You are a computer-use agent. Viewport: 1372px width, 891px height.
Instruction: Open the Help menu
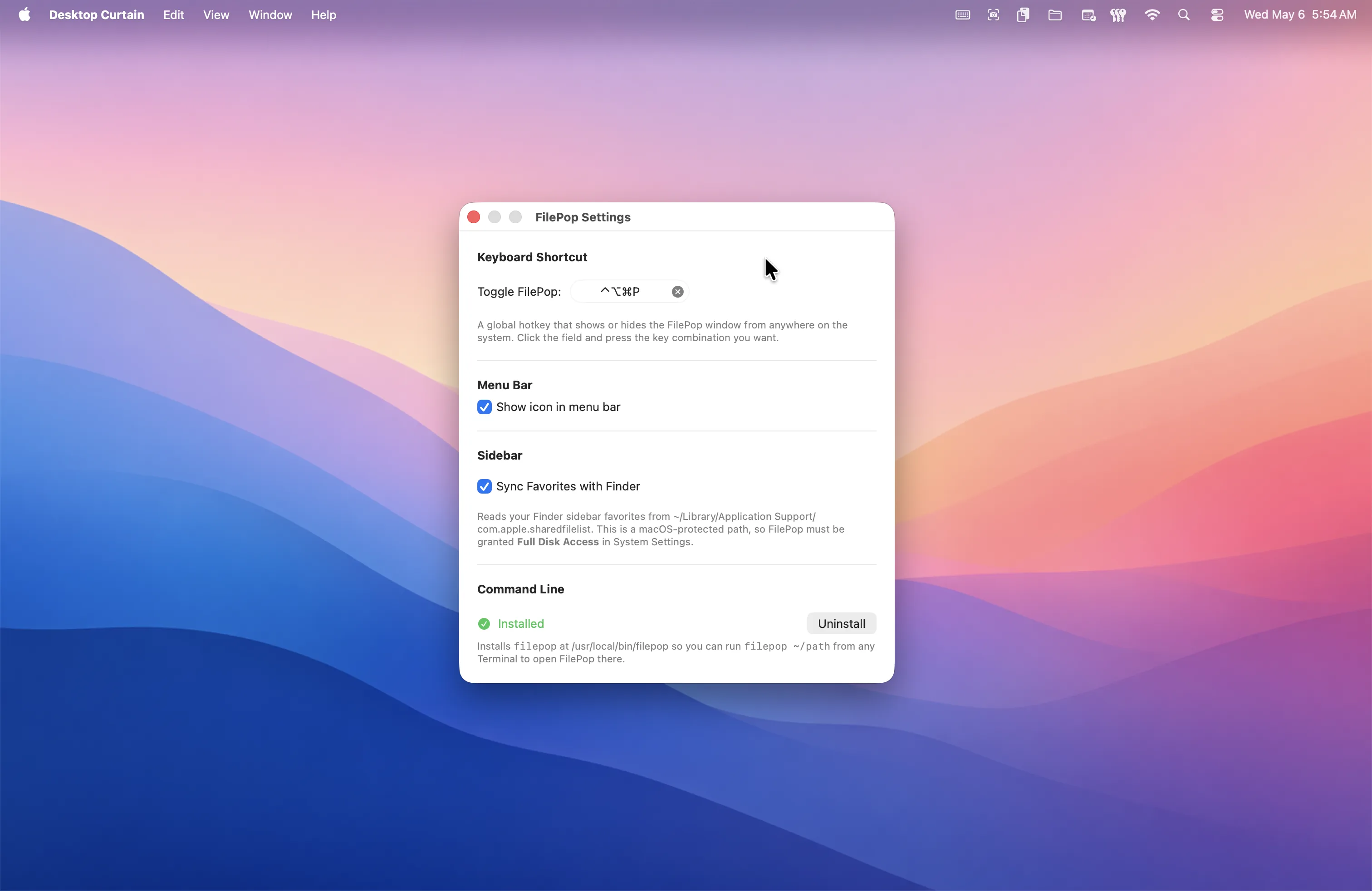(323, 15)
